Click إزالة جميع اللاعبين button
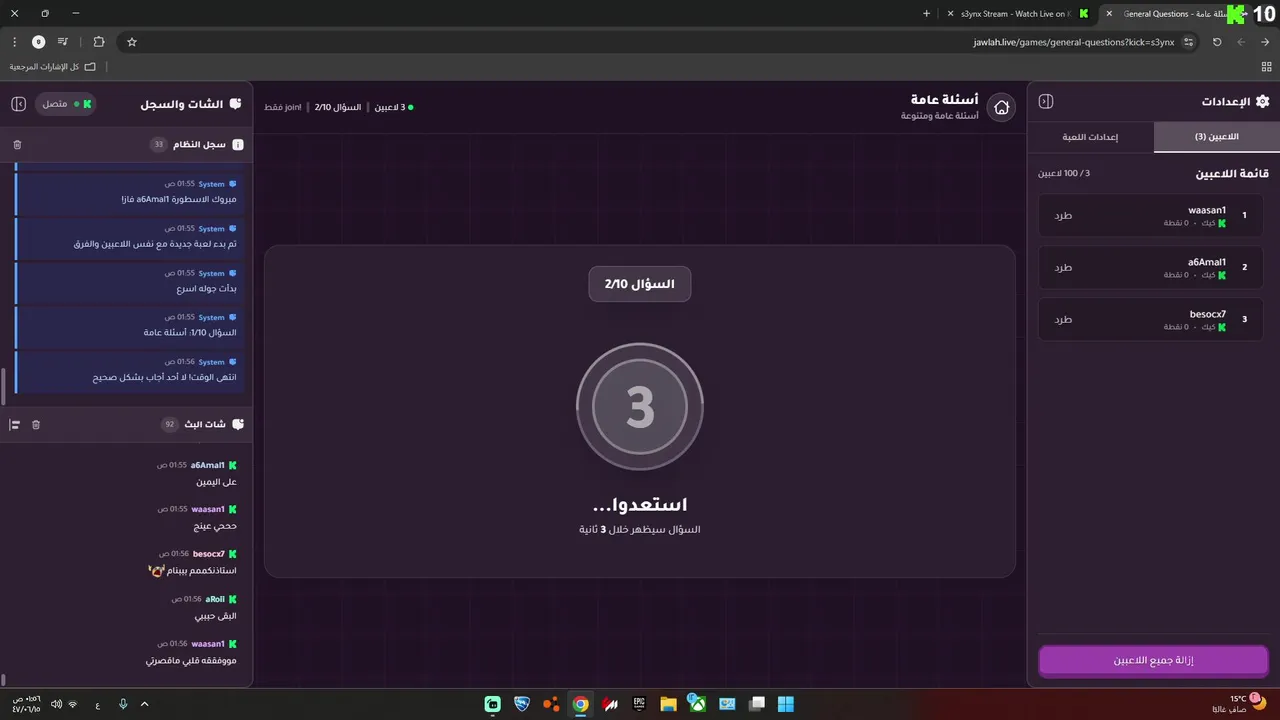The width and height of the screenshot is (1280, 720). [x=1153, y=661]
